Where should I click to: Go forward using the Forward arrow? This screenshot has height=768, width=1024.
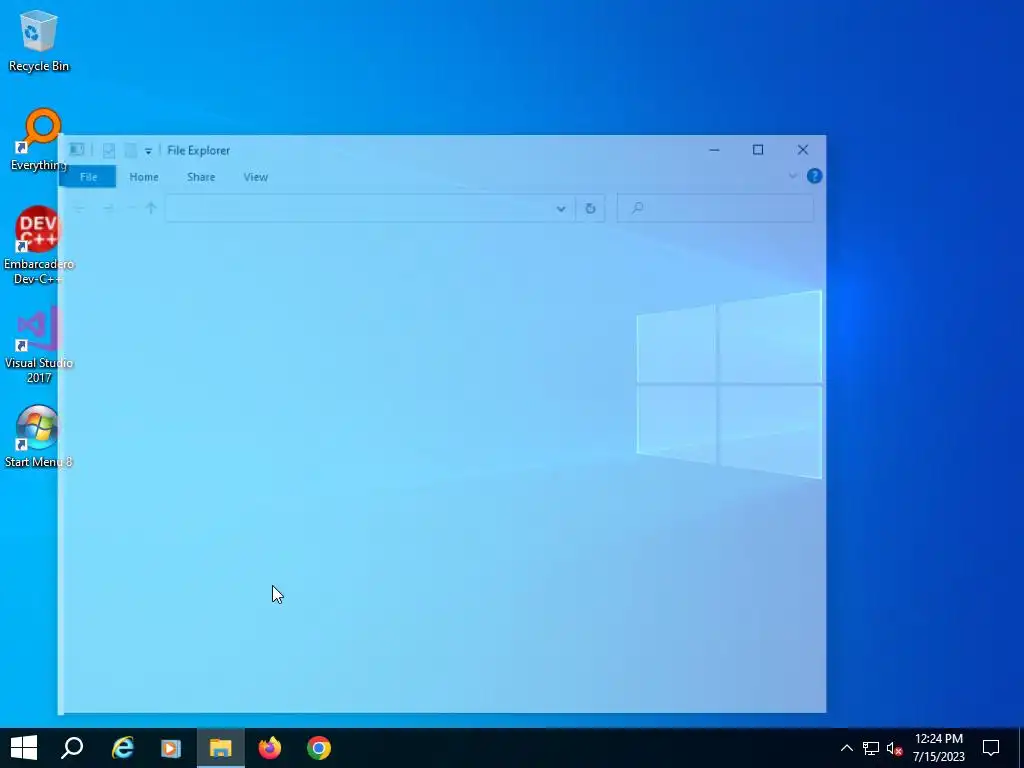pyautogui.click(x=108, y=208)
